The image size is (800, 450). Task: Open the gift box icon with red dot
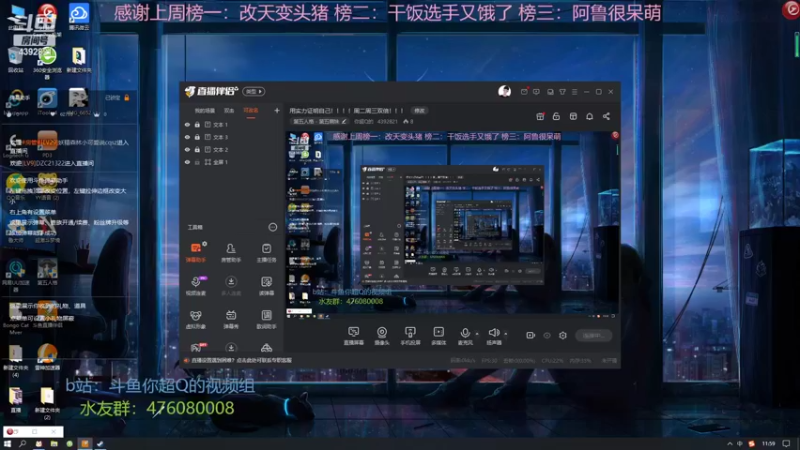pyautogui.click(x=540, y=116)
